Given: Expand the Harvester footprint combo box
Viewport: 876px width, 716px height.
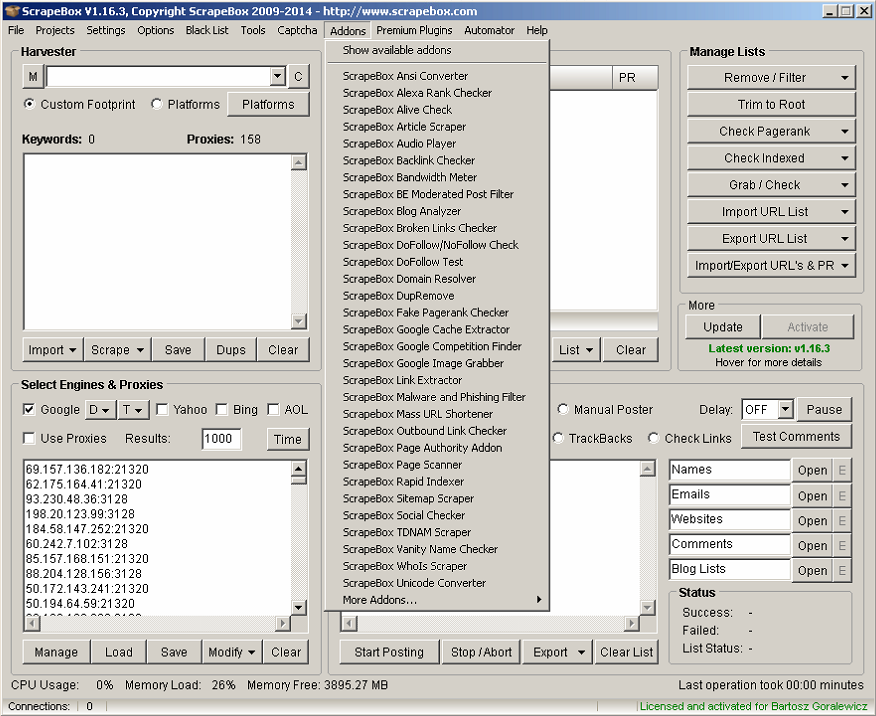Looking at the screenshot, I should pyautogui.click(x=278, y=76).
